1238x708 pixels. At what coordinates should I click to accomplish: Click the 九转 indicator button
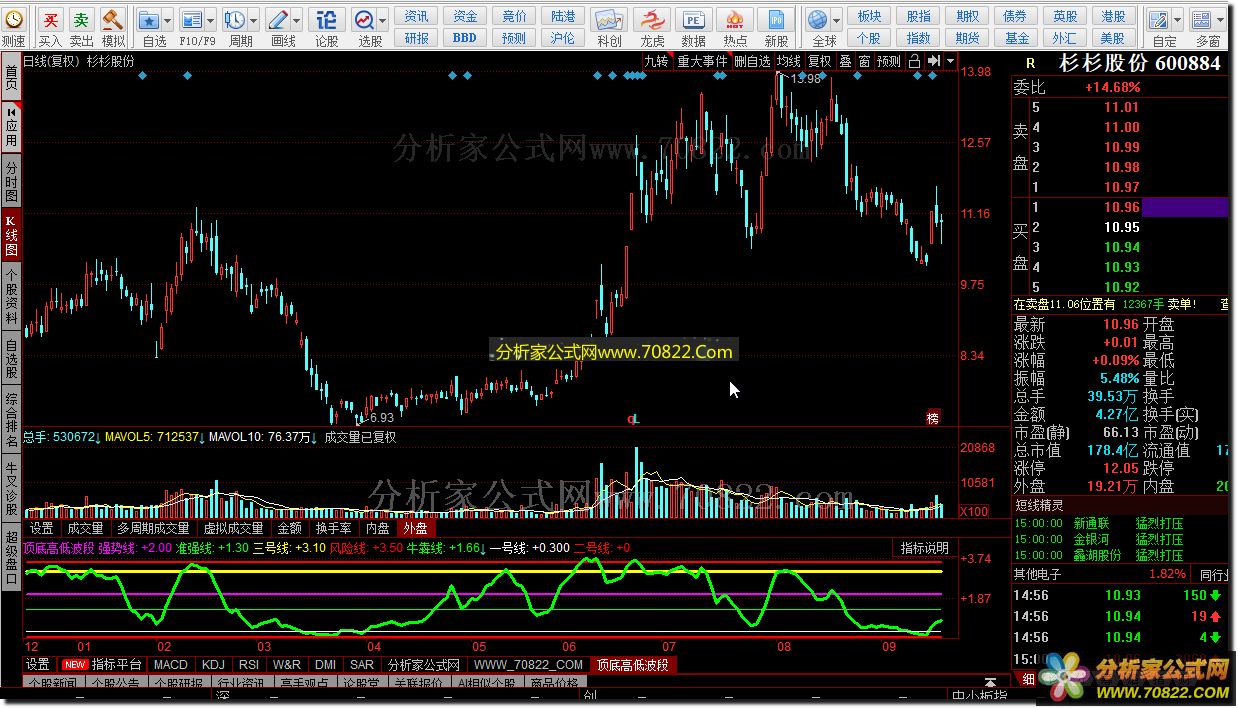656,61
